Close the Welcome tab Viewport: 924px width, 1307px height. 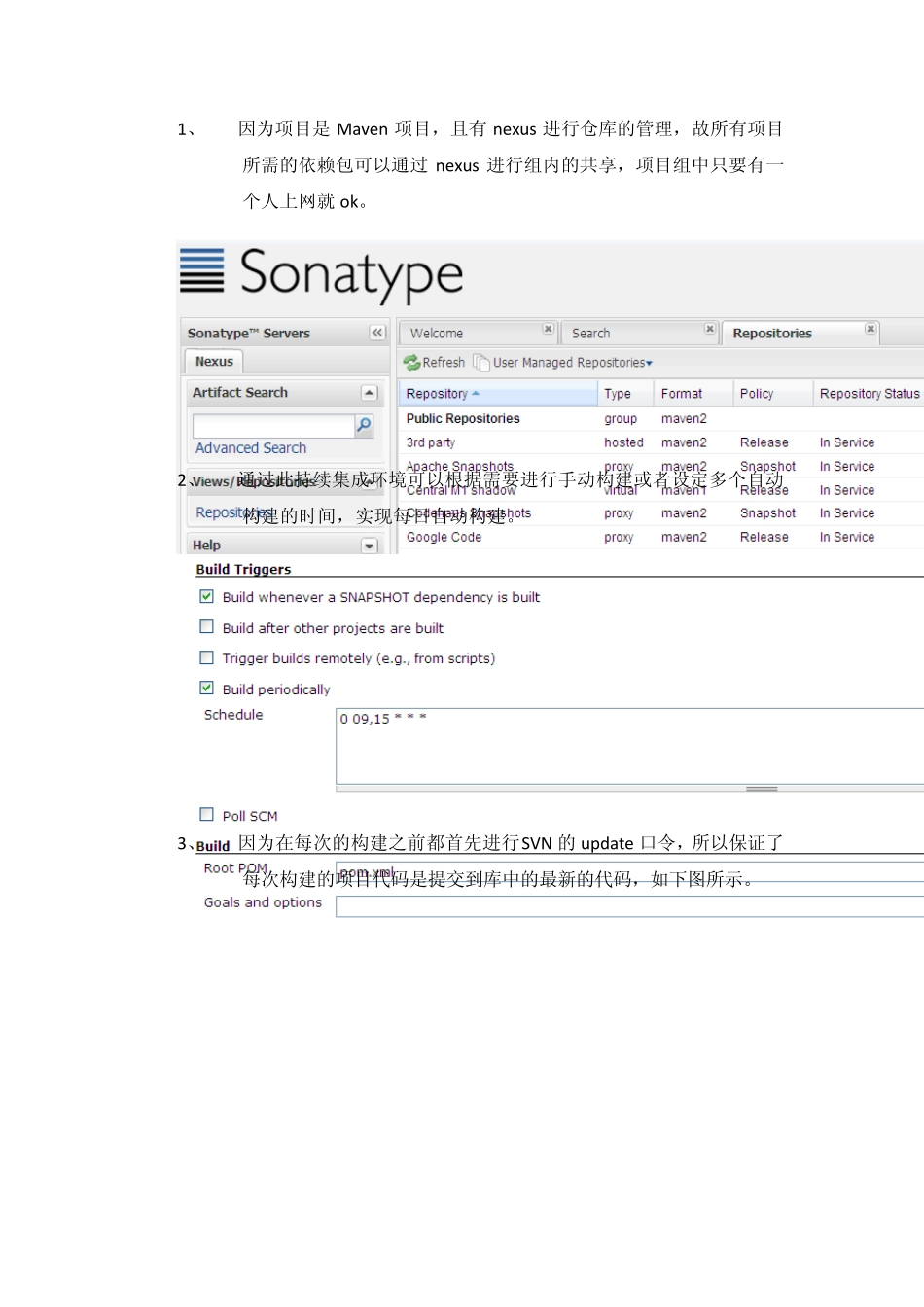click(548, 329)
